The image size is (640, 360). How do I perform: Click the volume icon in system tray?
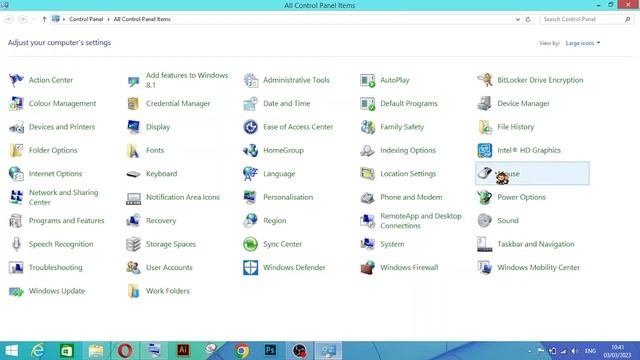[x=574, y=351]
